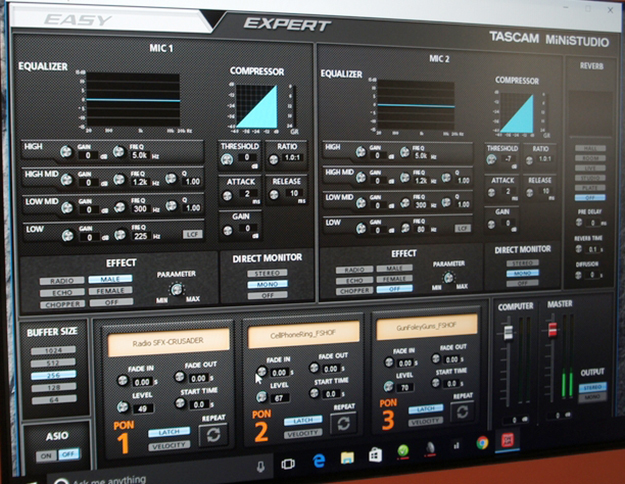Click the PON 1 repeat loop icon
This screenshot has height=484, width=625.
pos(213,434)
